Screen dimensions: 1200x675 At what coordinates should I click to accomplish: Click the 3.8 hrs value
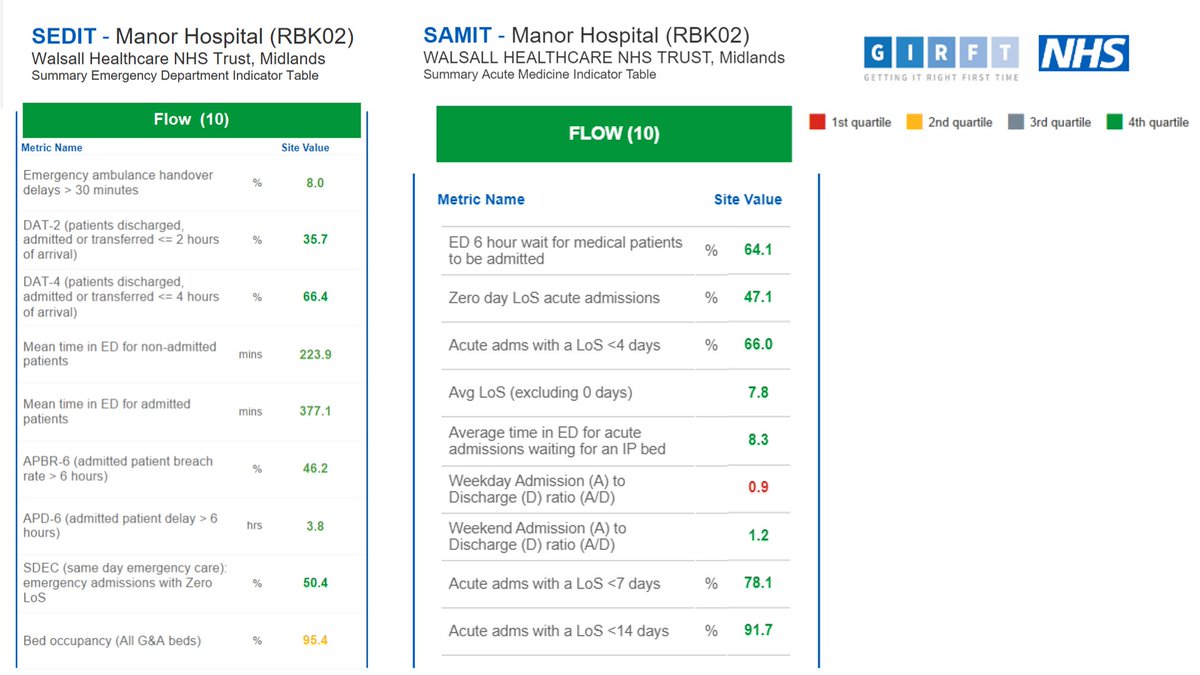[x=315, y=526]
